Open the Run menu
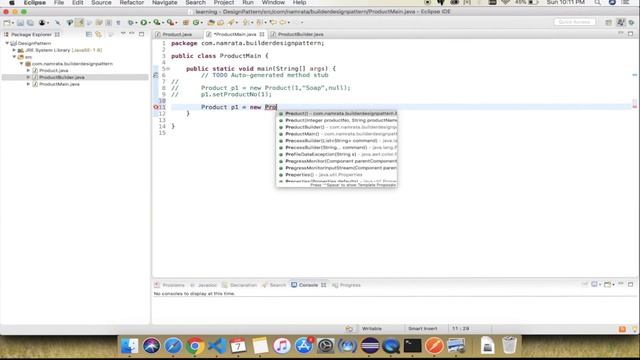Screen dimensions: 640x360 (x=248, y=2)
